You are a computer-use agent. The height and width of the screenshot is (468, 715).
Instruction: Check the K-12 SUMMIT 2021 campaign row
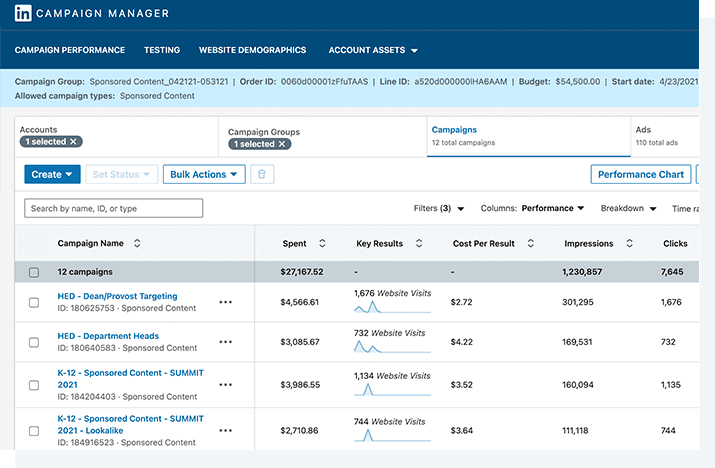coord(34,385)
